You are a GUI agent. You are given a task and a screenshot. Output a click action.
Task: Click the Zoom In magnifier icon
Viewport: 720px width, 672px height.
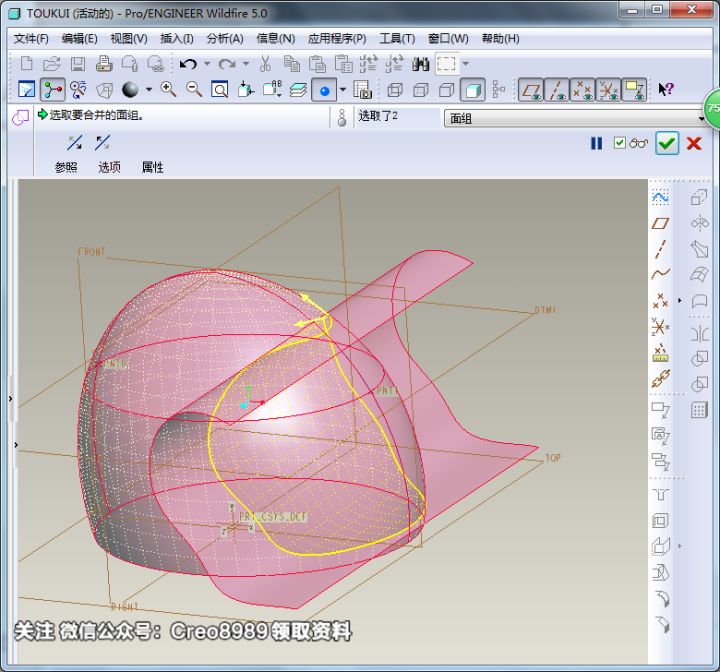click(x=168, y=90)
